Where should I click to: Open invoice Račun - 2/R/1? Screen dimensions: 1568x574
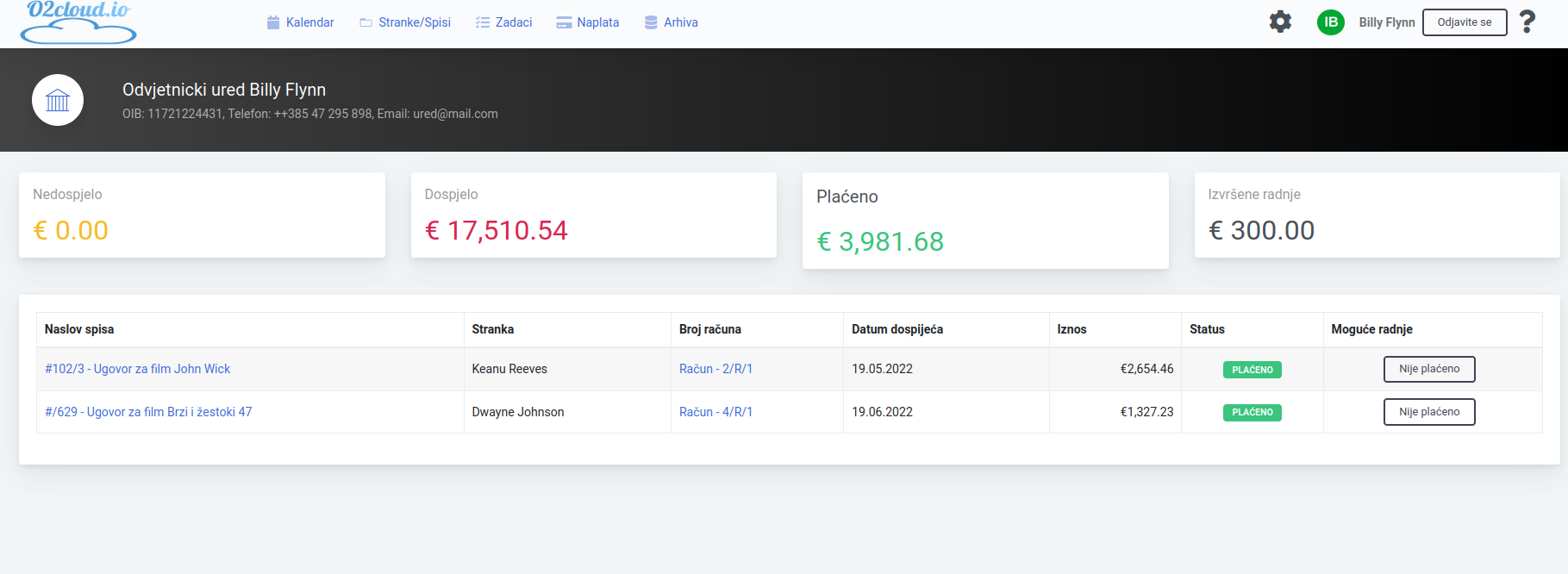[715, 369]
